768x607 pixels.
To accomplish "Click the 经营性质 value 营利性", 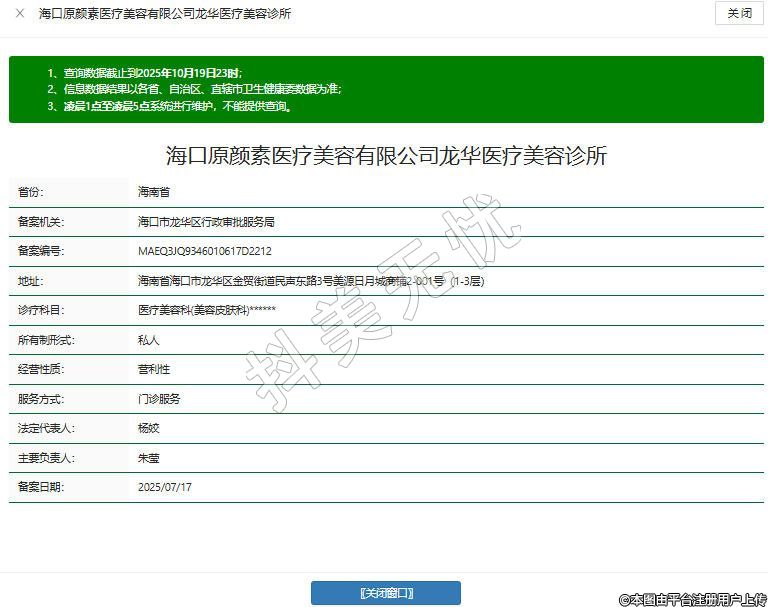I will pos(153,369).
